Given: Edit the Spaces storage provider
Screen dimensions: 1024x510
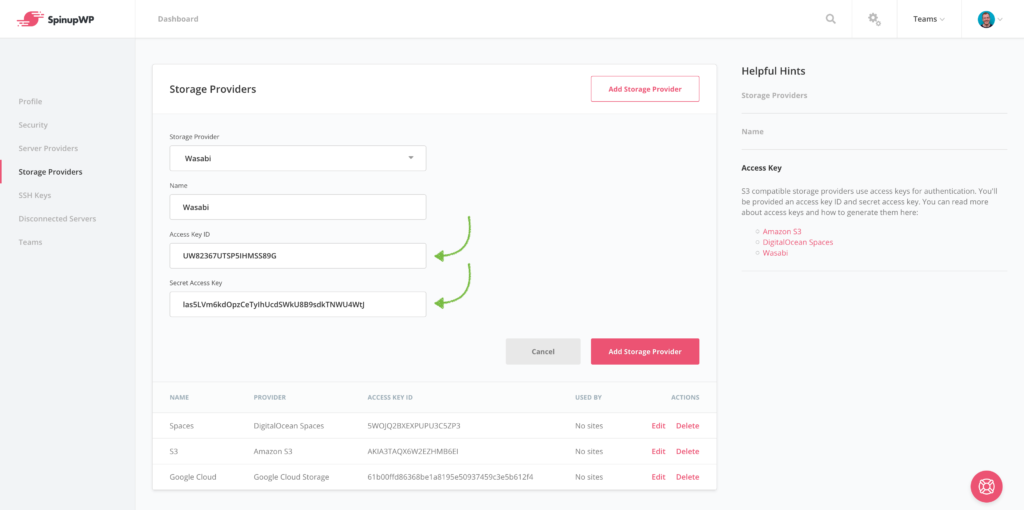Looking at the screenshot, I should [x=658, y=426].
